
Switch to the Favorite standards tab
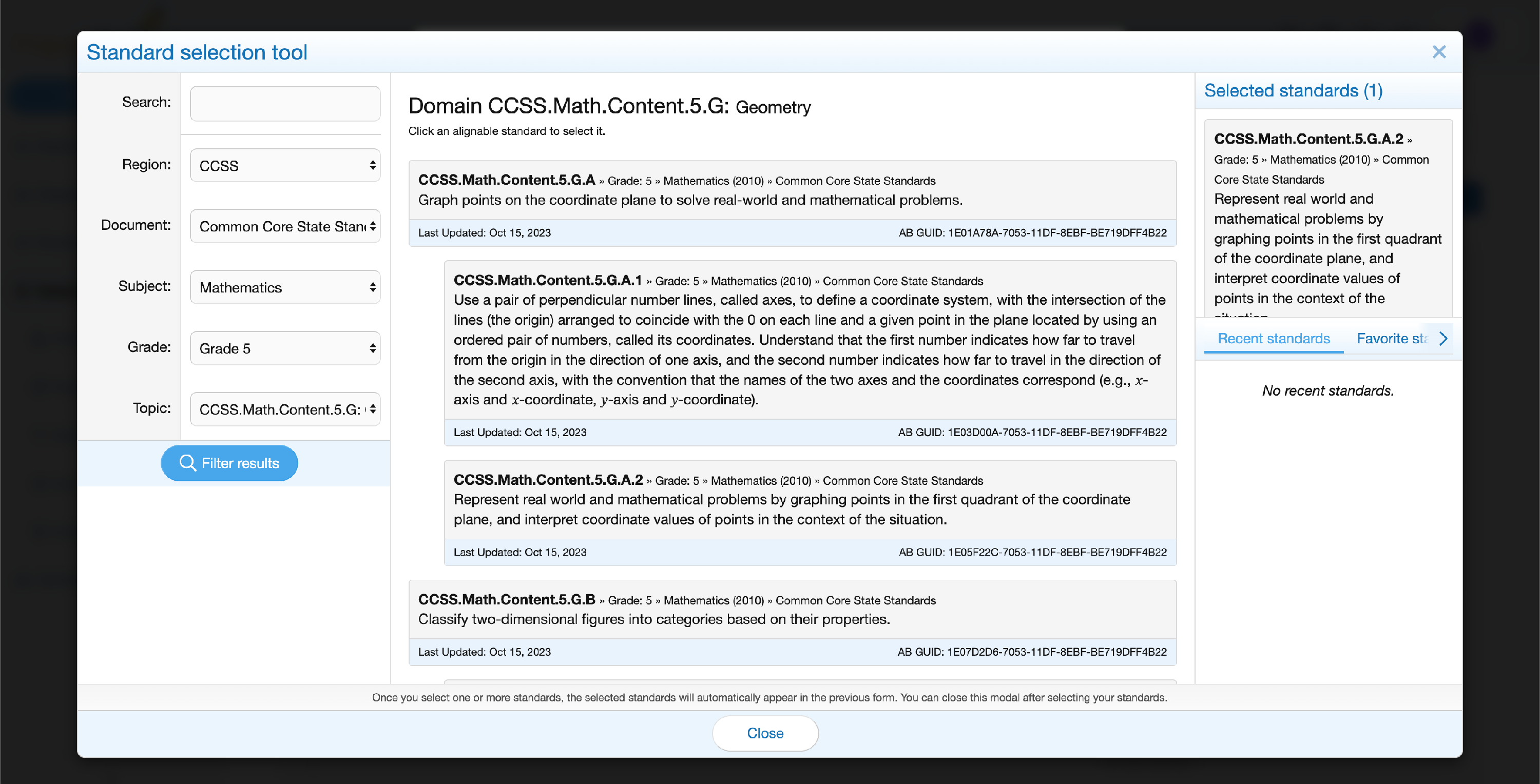[x=1392, y=339]
